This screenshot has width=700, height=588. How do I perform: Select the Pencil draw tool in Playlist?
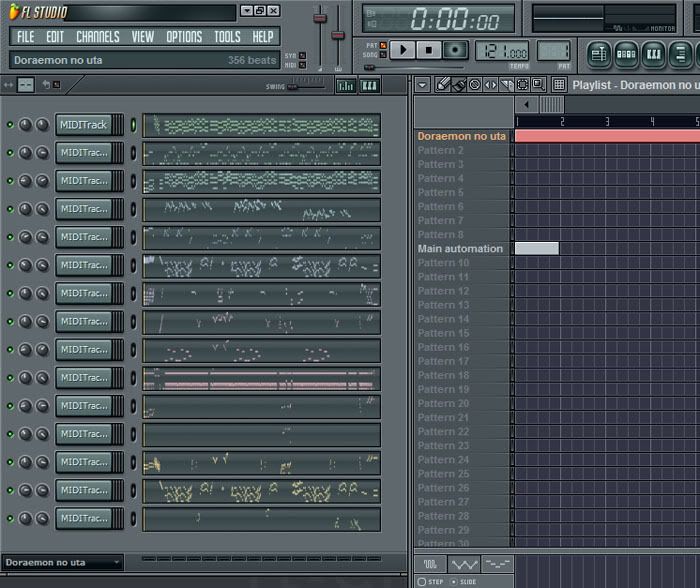pyautogui.click(x=442, y=84)
